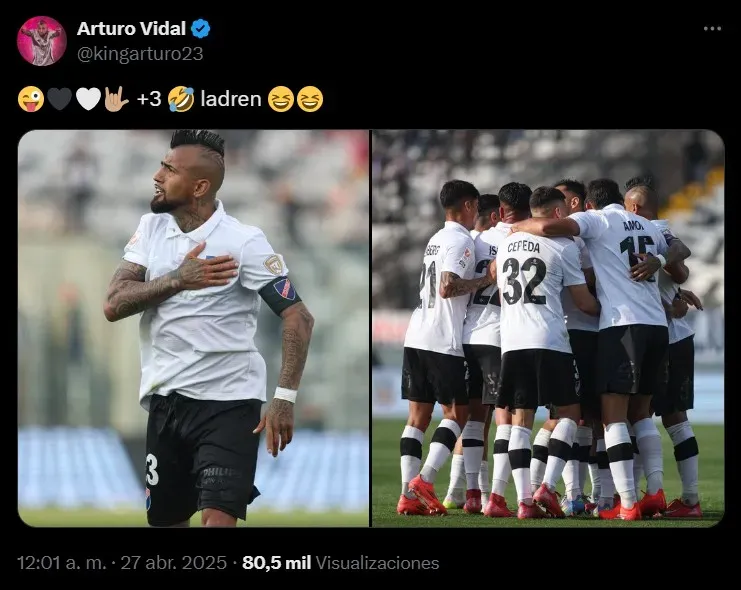Click the Arturo Vidal display name
741x590 pixels.
131,29
